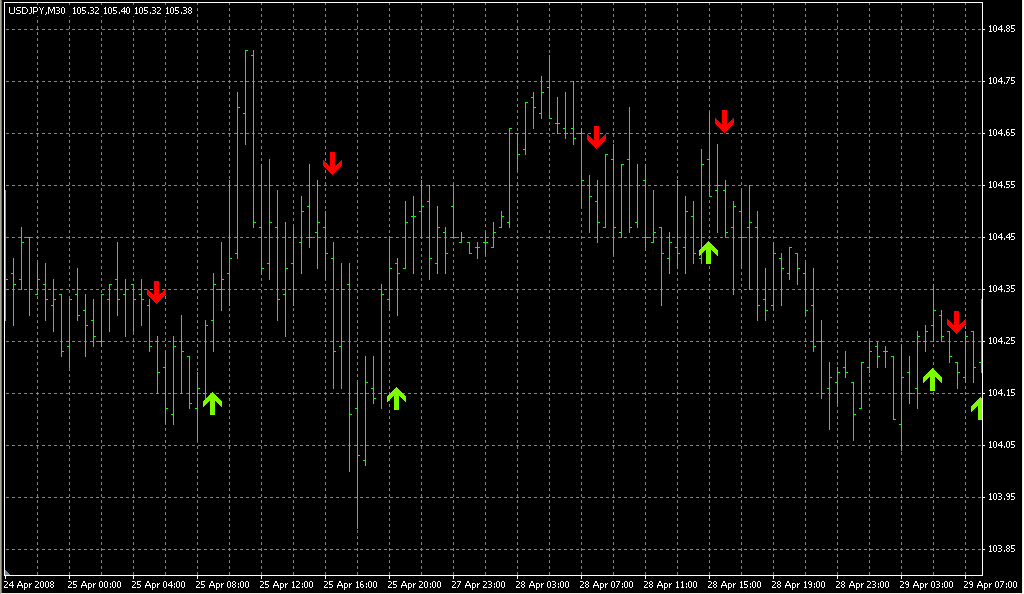Click the 104.45 price scale label
1024x594 pixels.
click(x=1001, y=237)
